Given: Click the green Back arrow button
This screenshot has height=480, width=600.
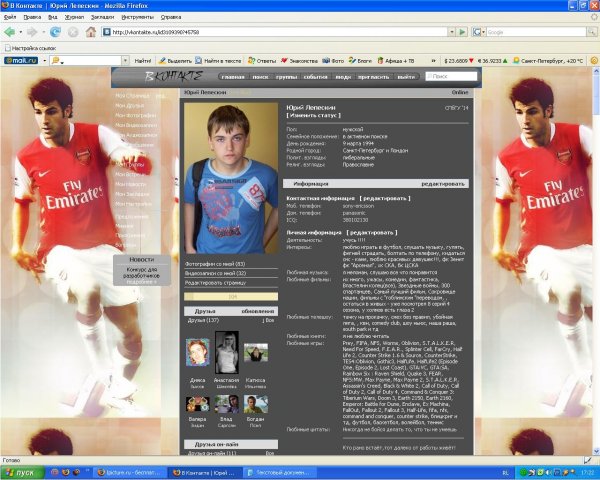Looking at the screenshot, I should pyautogui.click(x=10, y=32).
